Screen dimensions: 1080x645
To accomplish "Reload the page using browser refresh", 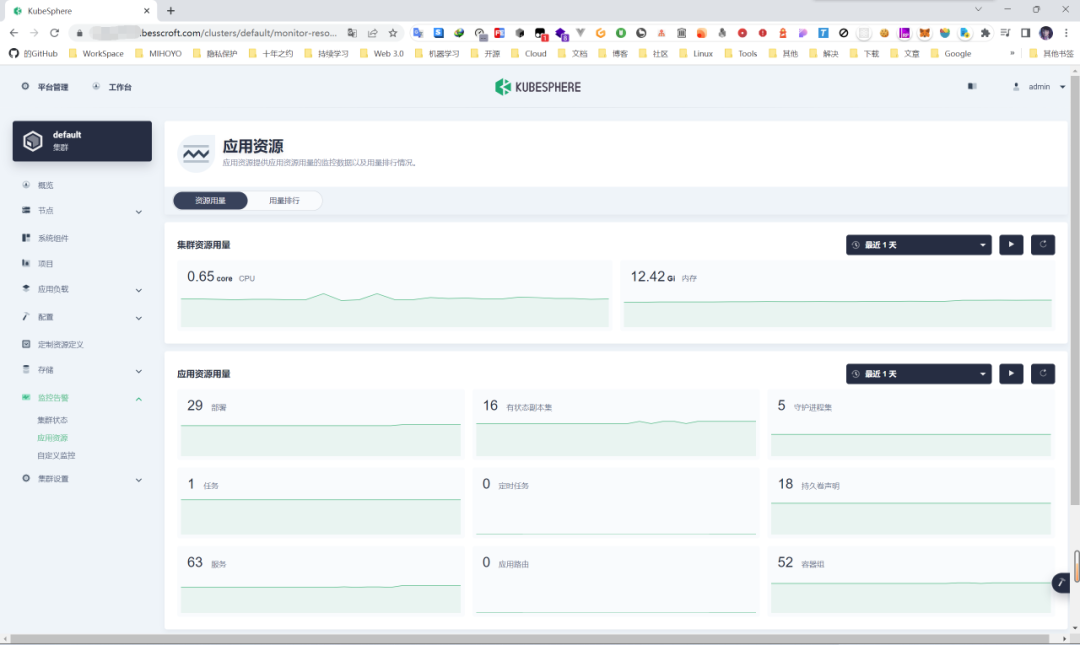I will point(54,33).
